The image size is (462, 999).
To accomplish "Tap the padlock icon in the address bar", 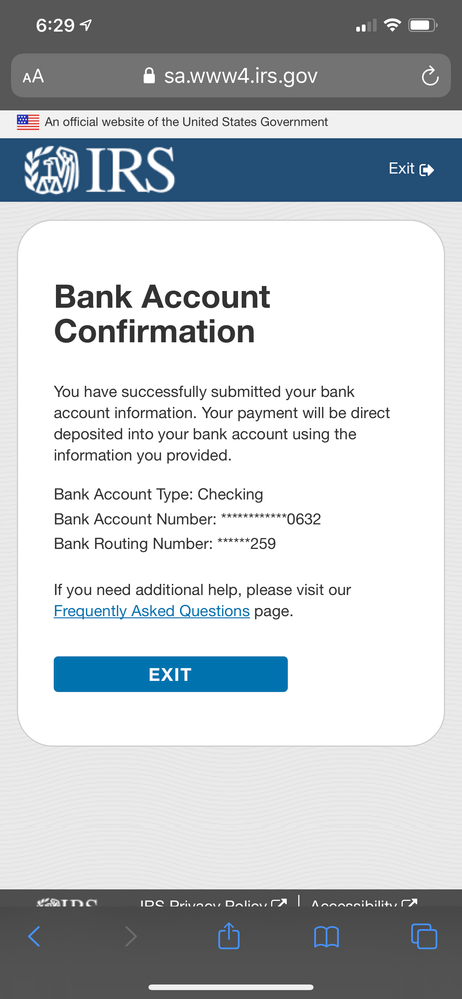I will [x=149, y=76].
